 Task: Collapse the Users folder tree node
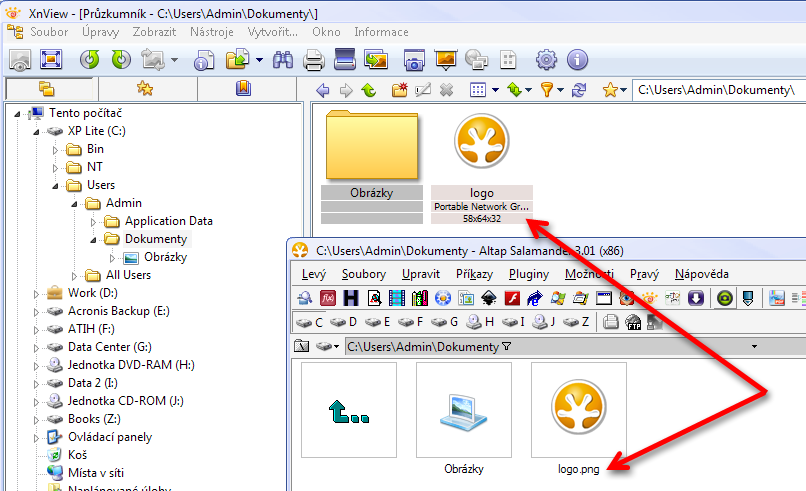tap(55, 186)
